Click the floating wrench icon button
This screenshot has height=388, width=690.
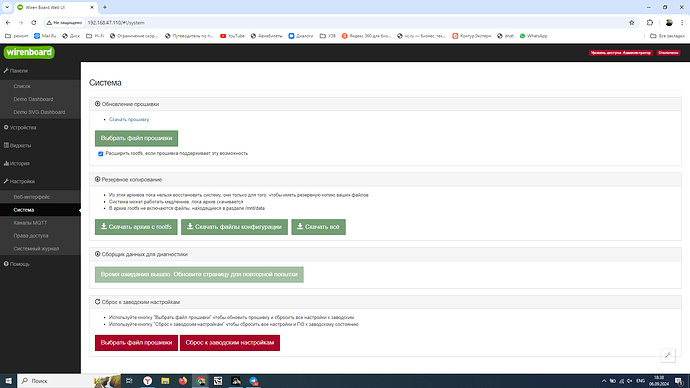[668, 355]
